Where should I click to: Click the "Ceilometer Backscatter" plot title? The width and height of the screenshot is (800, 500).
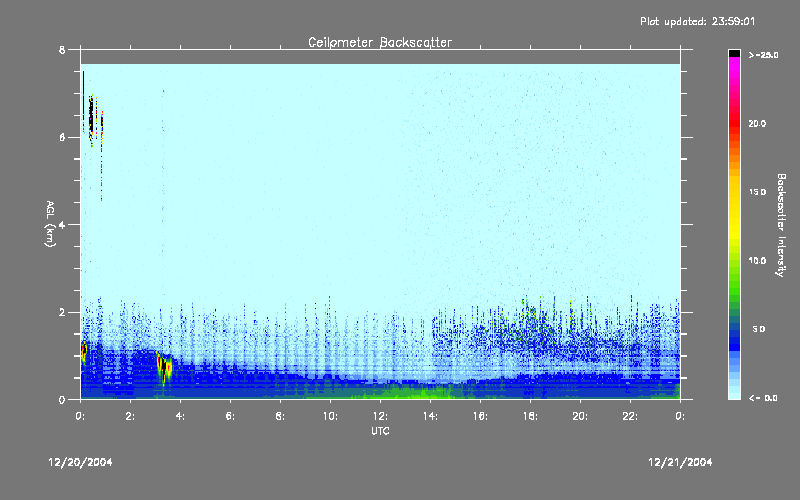pyautogui.click(x=380, y=42)
